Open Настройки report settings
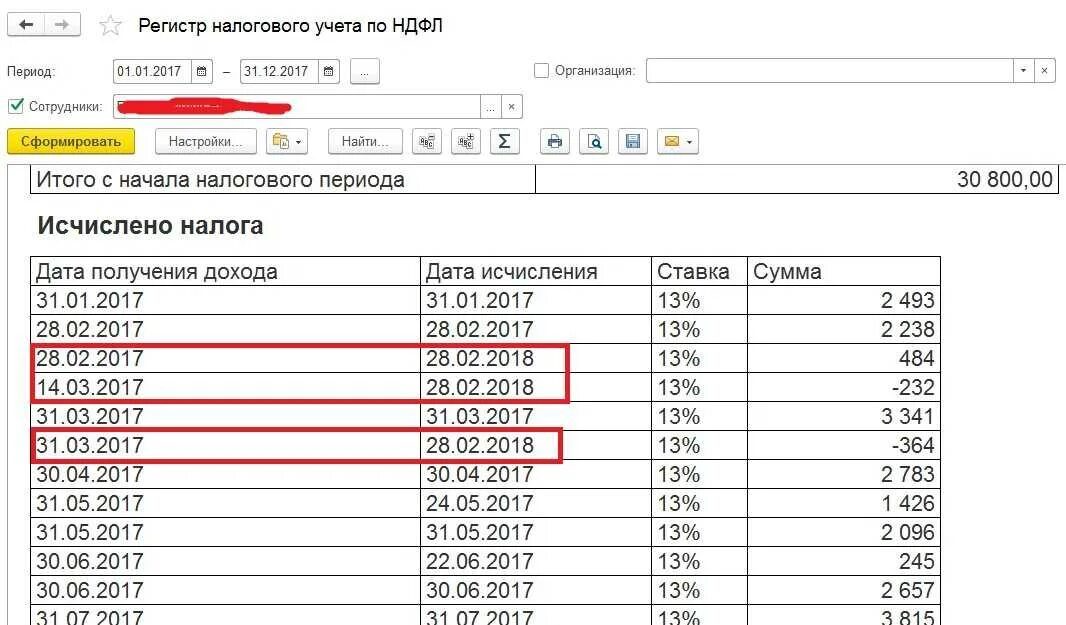The height and width of the screenshot is (625, 1066). click(x=205, y=141)
